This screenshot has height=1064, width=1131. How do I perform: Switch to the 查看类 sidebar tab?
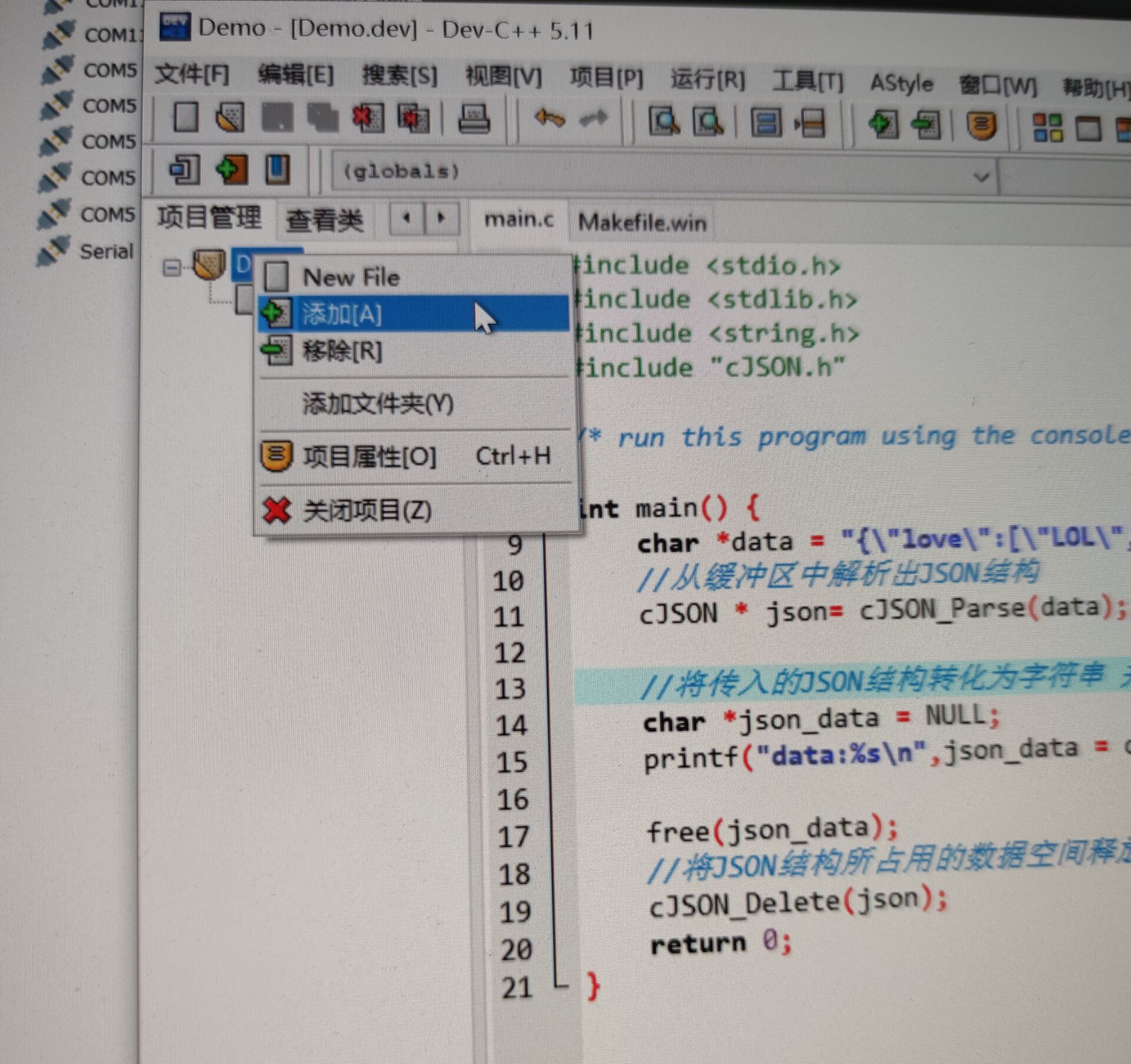coord(325,219)
